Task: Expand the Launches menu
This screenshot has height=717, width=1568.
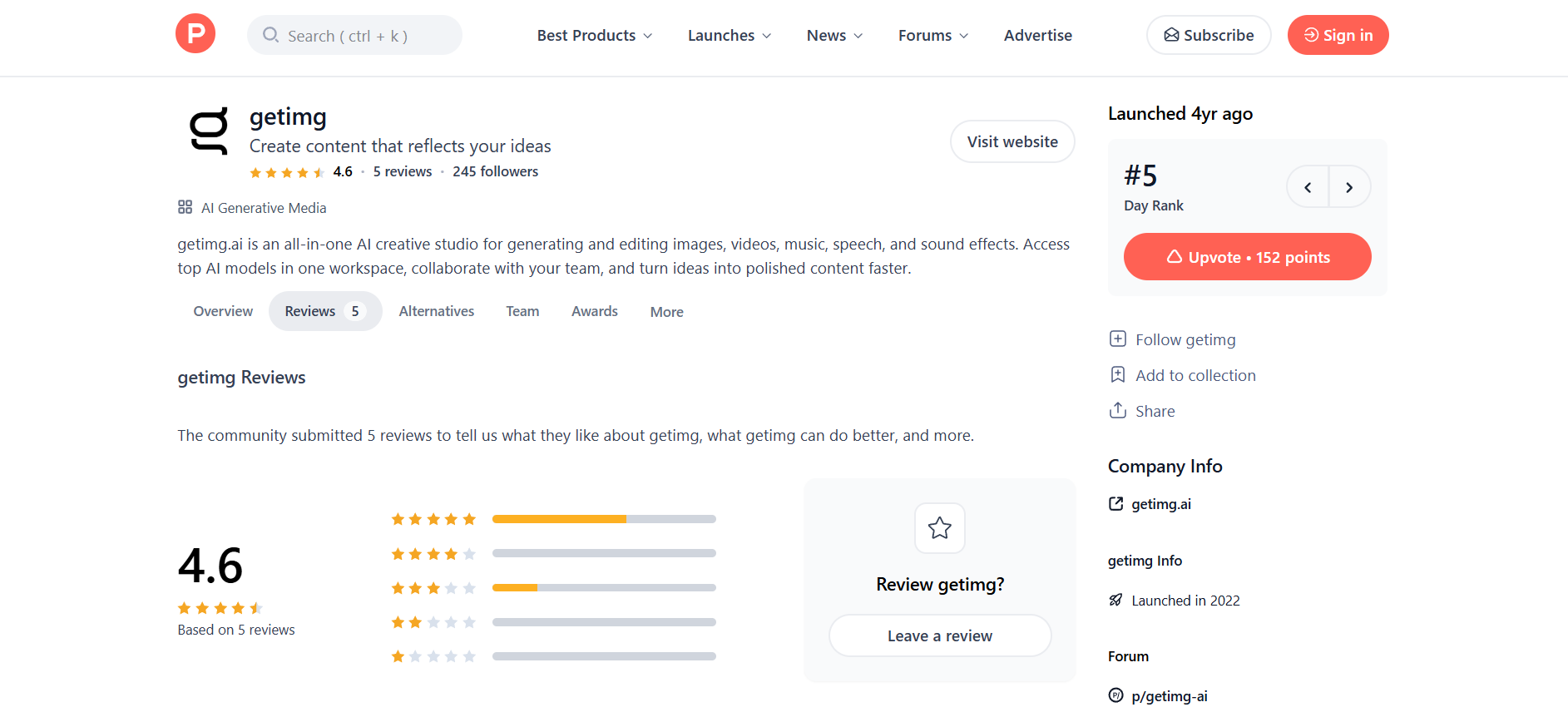Action: point(730,35)
